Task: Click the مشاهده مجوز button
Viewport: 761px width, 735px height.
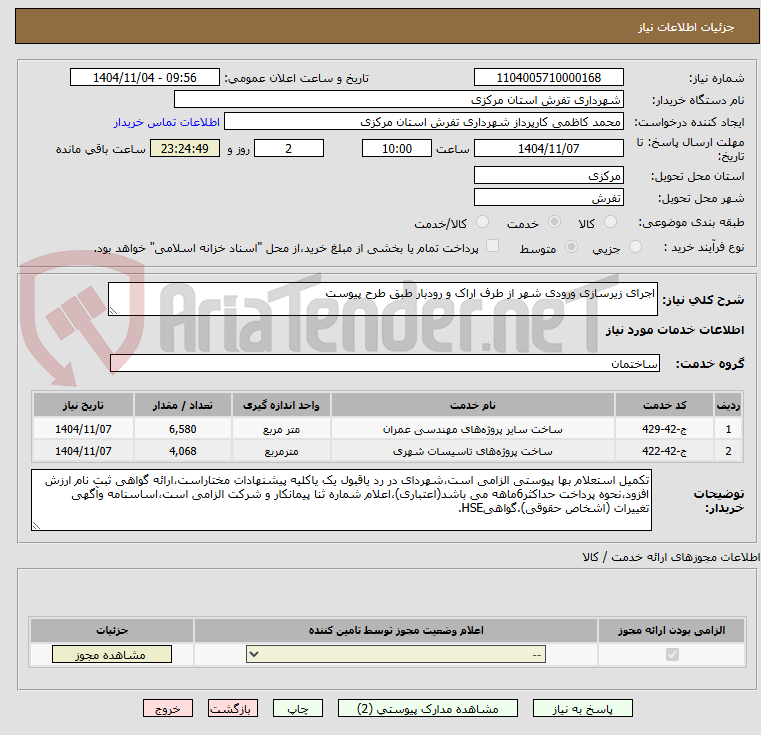Action: 112,654
